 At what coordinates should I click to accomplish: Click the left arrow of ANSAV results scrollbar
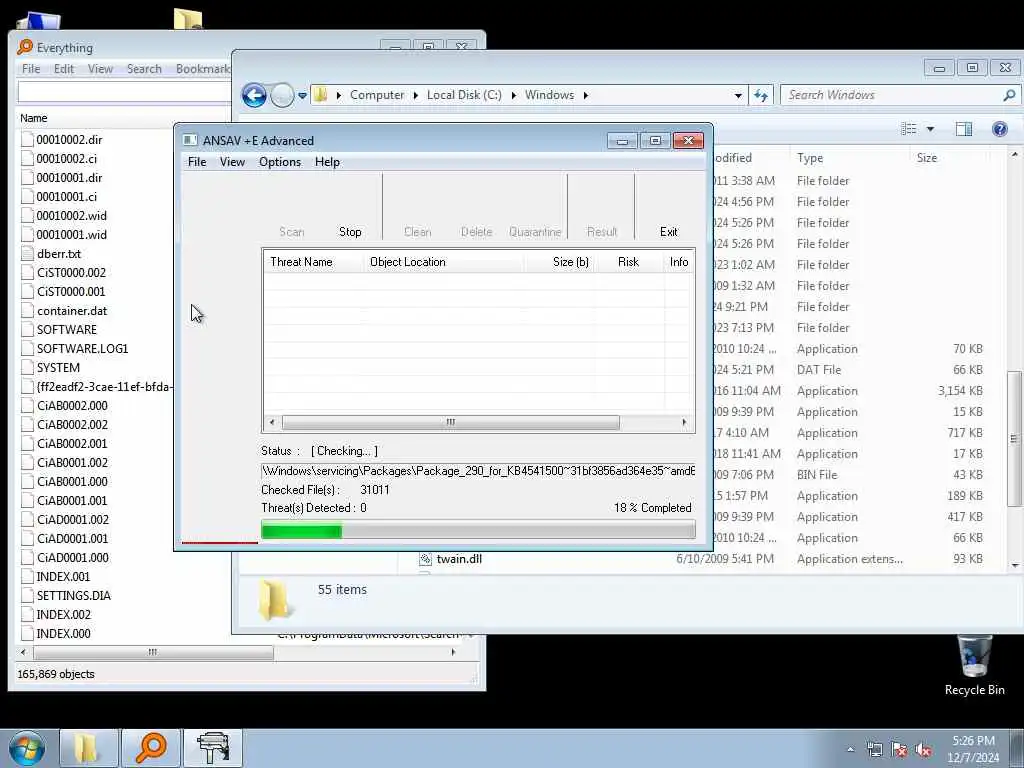point(272,423)
